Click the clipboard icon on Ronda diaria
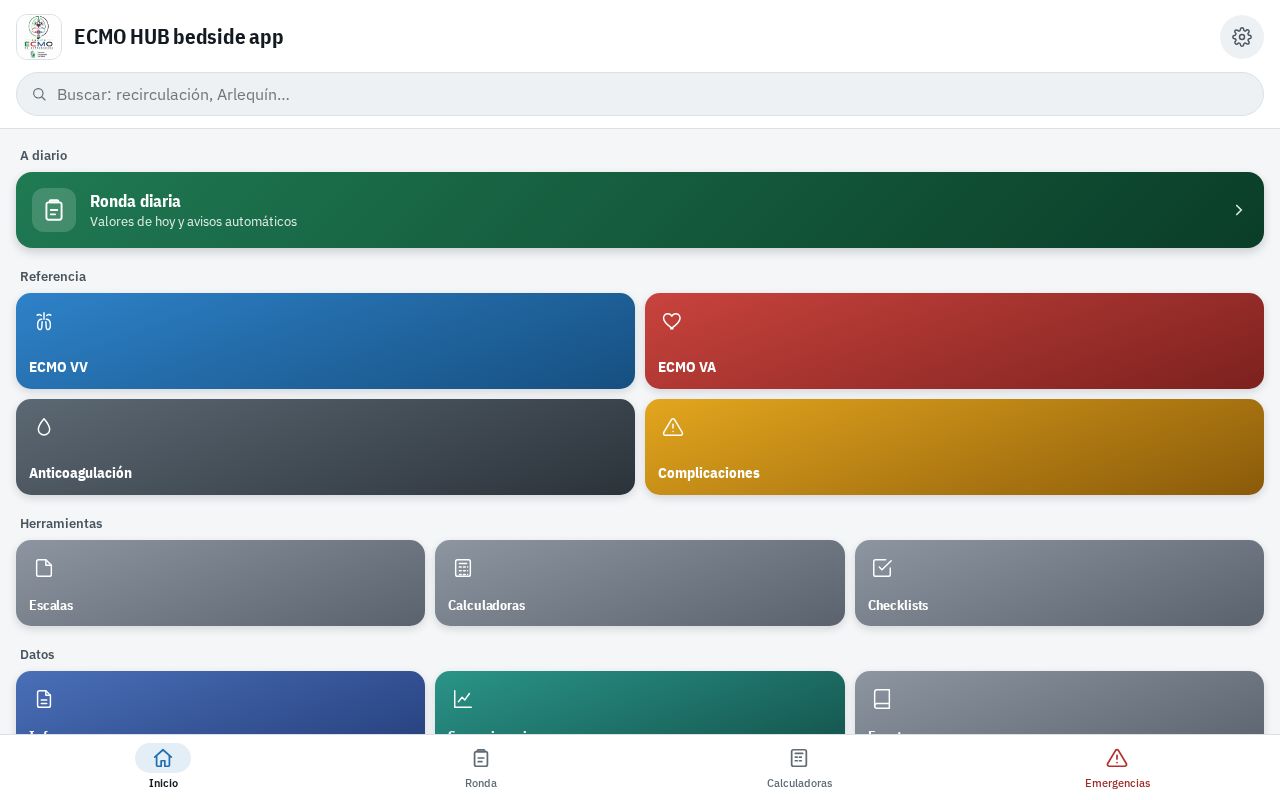 (54, 210)
